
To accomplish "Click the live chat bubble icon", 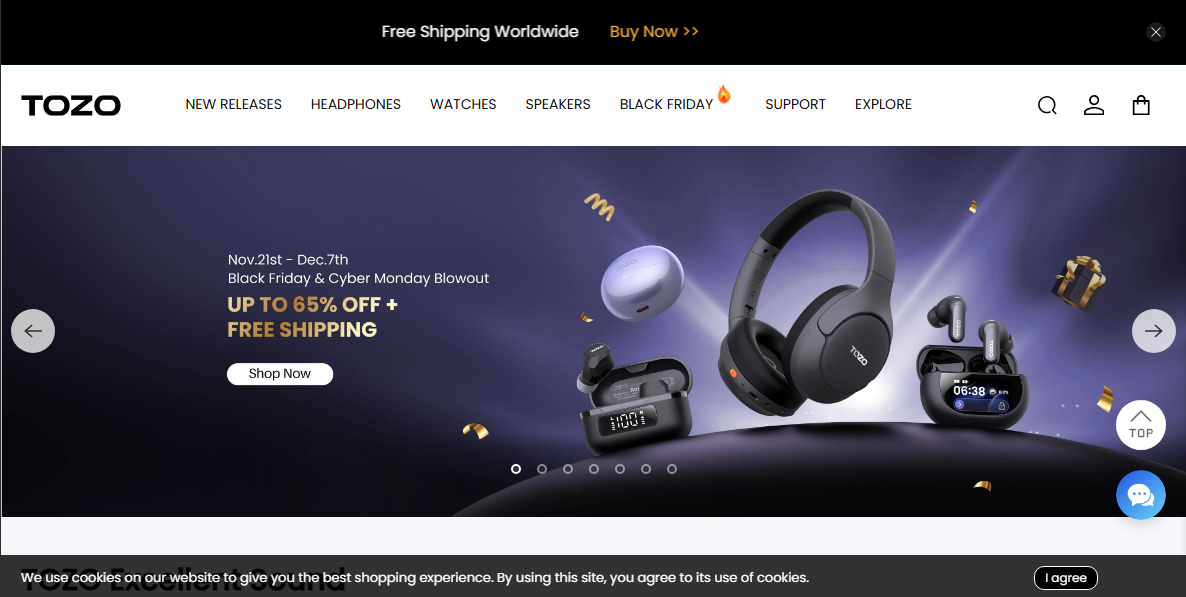I will point(1141,495).
